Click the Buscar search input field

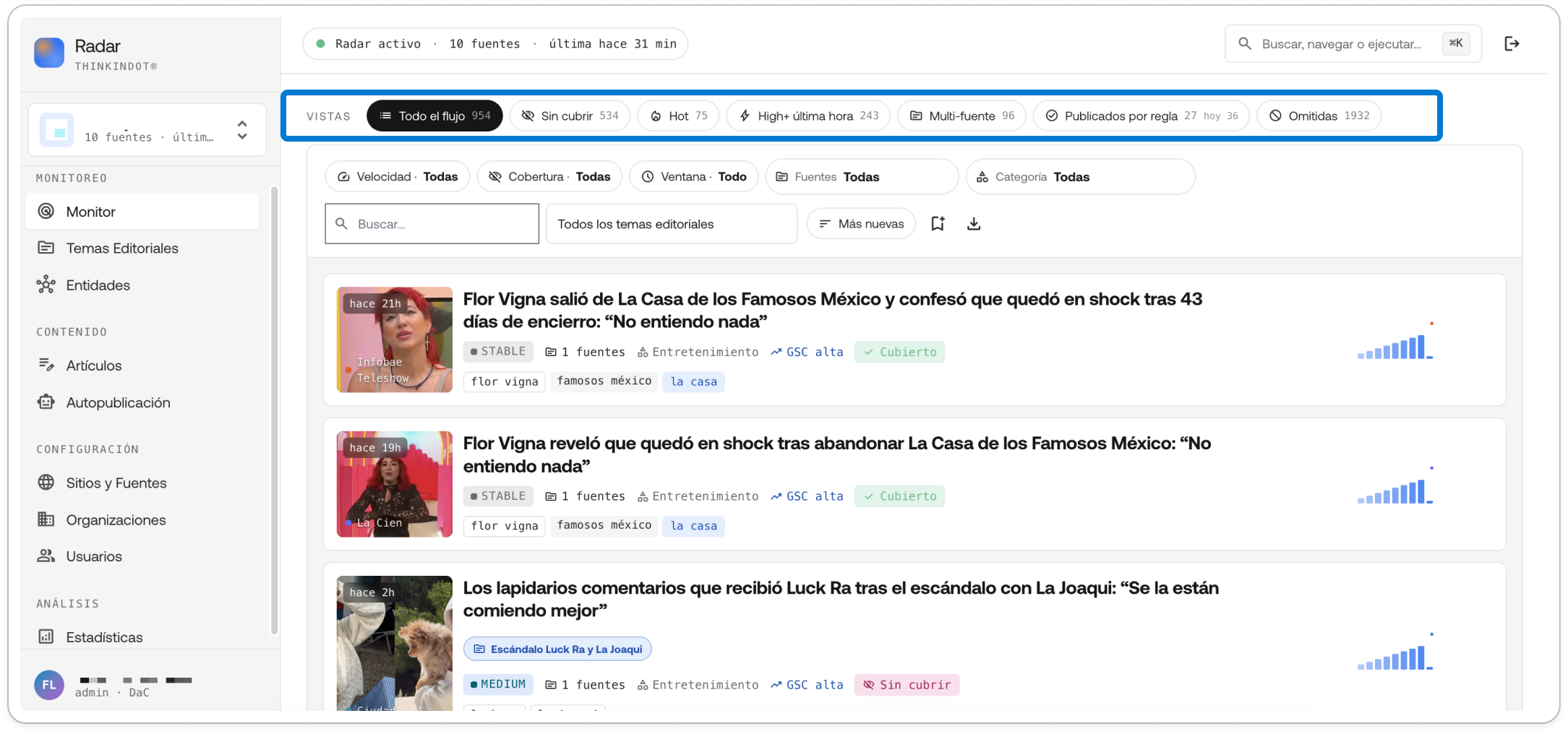(x=432, y=224)
